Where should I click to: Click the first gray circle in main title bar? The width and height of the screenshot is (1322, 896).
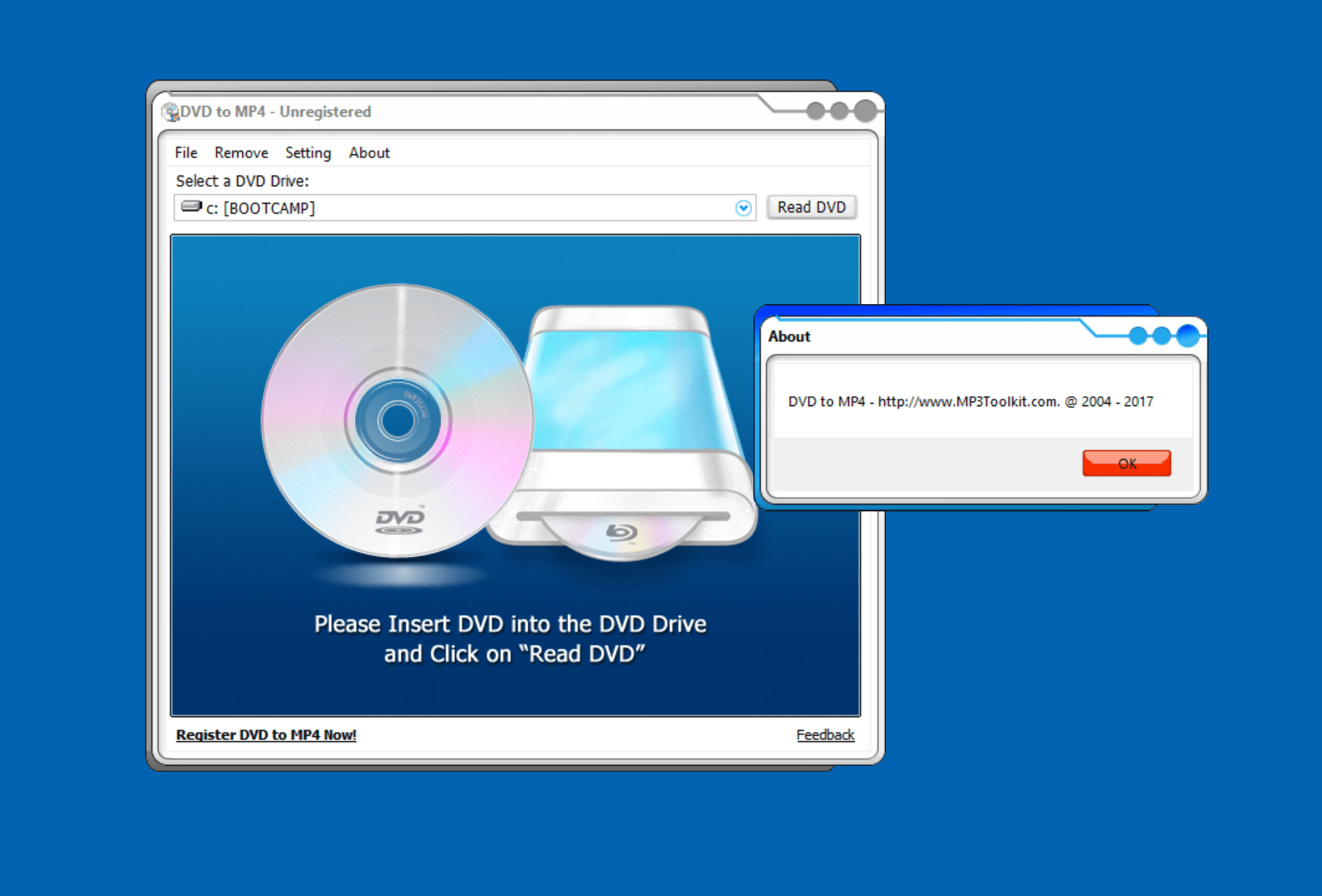tap(816, 111)
